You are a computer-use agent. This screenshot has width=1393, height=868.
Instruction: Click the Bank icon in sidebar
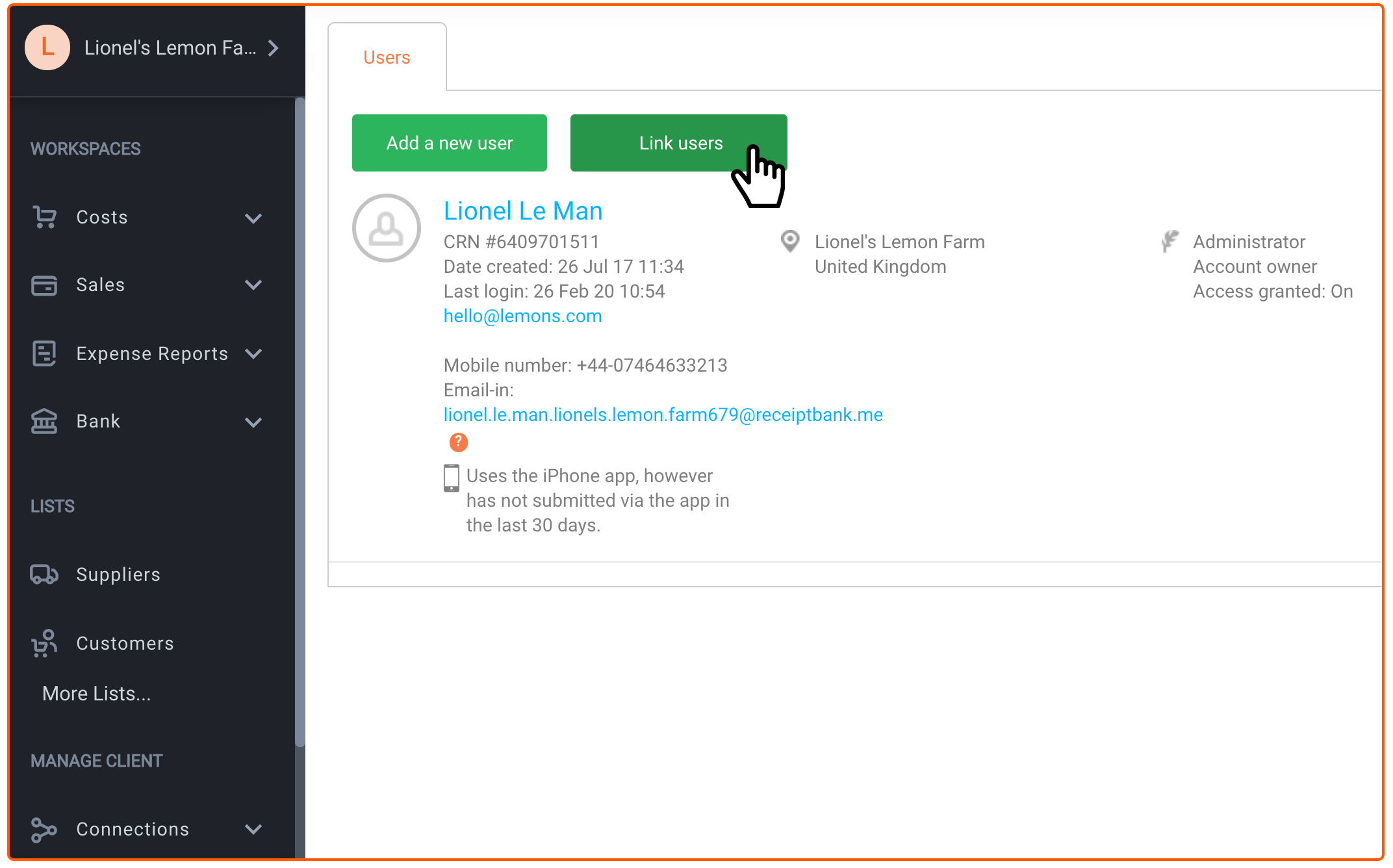[45, 421]
